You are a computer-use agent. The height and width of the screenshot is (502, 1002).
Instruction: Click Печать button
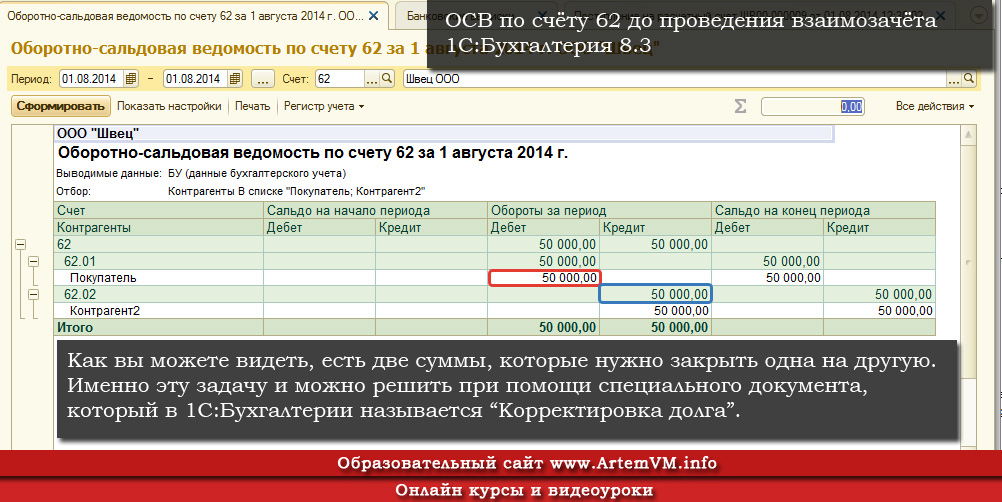[252, 106]
